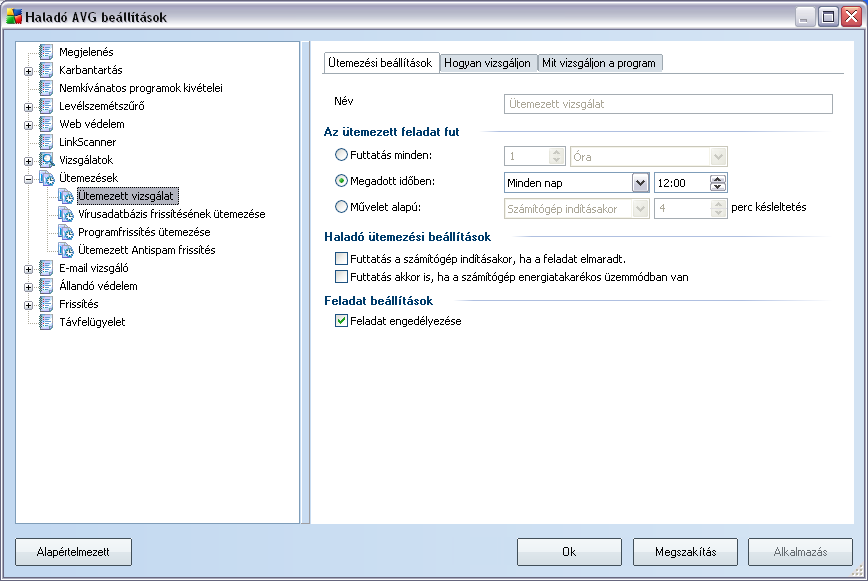868x581 pixels.
Task: Increase the Futtatás minden interval spinner
Action: (556, 153)
